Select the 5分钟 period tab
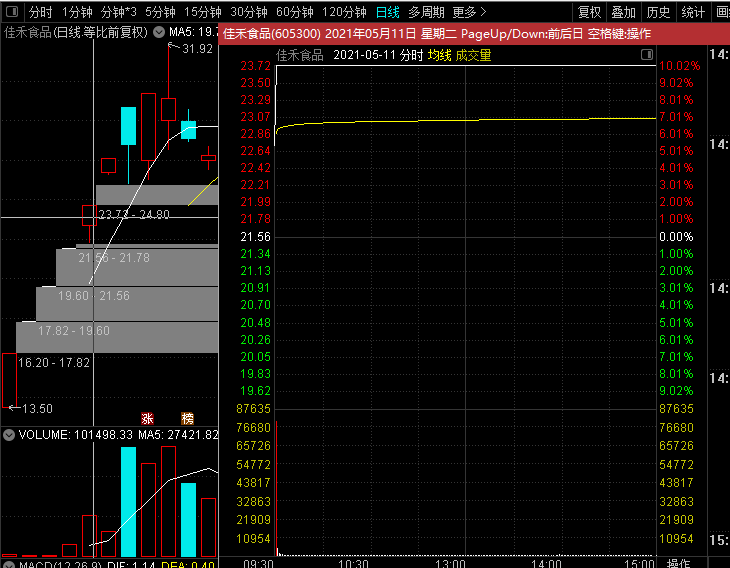The image size is (730, 568). click(159, 12)
